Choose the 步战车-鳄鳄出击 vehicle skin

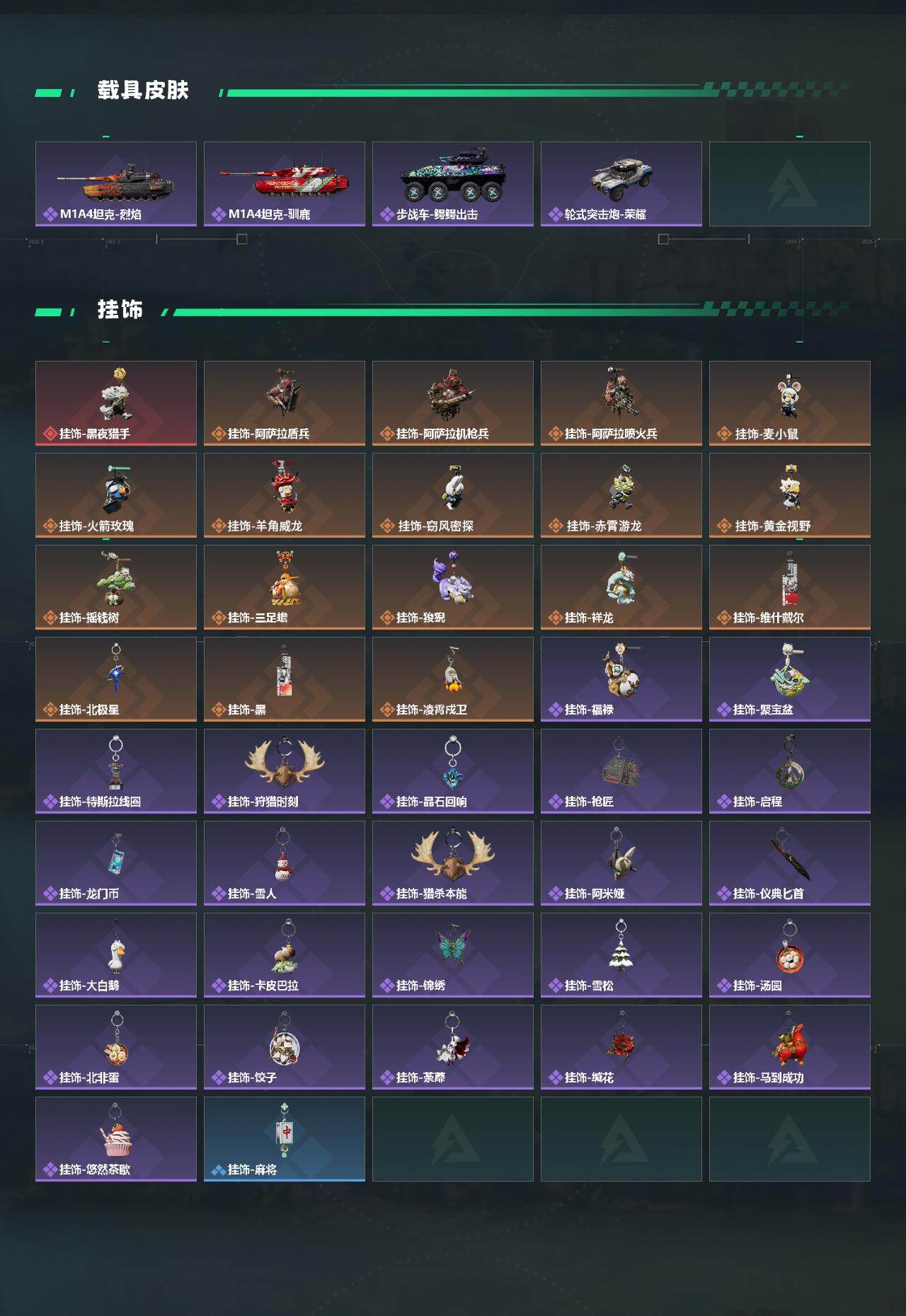[453, 184]
